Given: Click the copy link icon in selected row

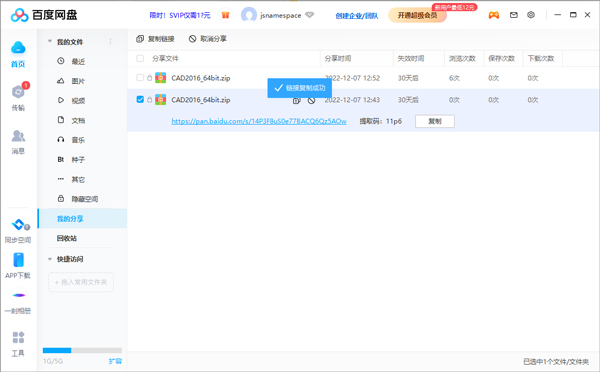Looking at the screenshot, I should point(297,101).
